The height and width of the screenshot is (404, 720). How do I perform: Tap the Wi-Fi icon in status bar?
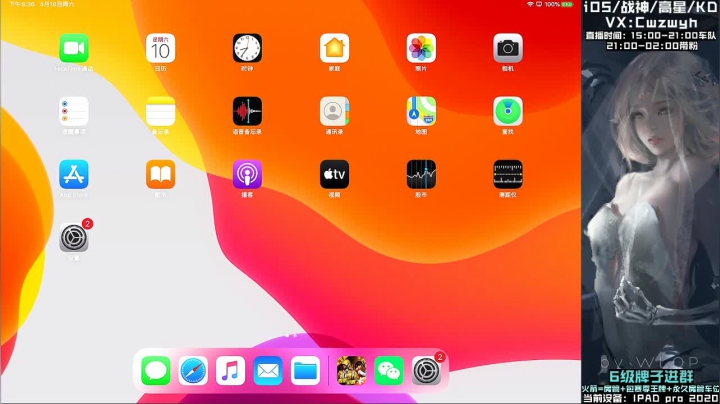coord(530,4)
